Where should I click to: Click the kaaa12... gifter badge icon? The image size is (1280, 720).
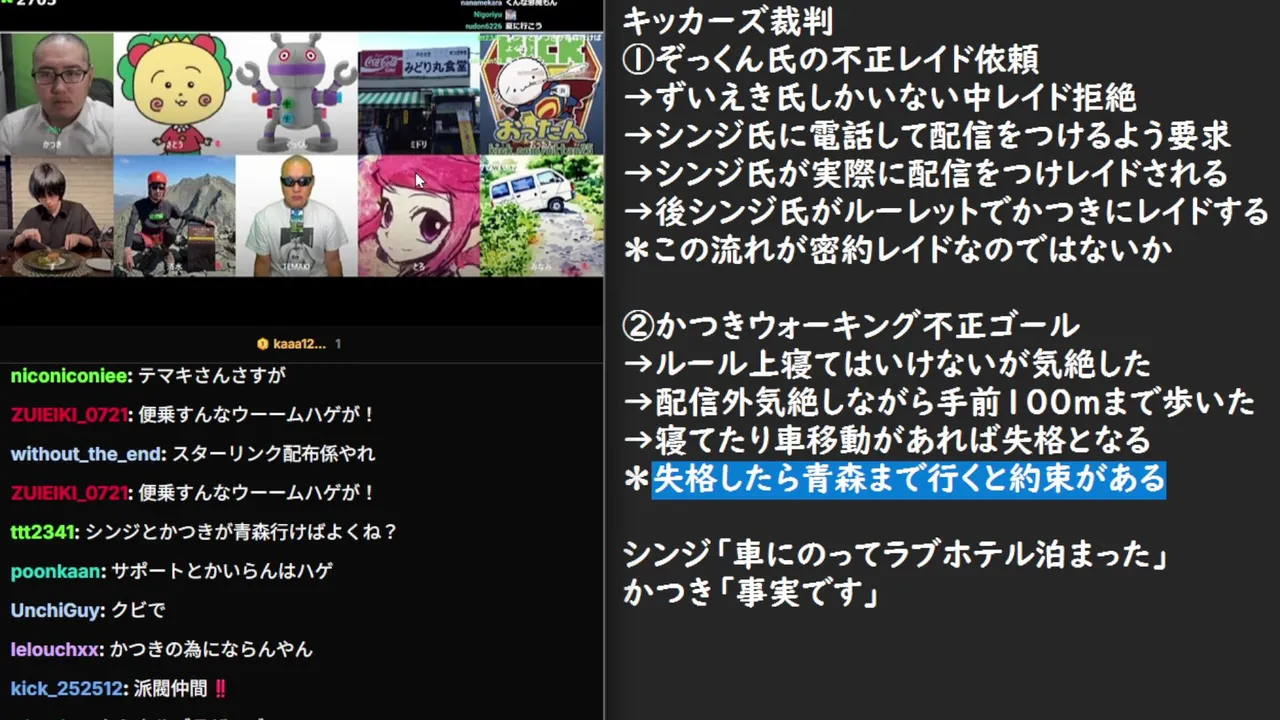click(263, 344)
